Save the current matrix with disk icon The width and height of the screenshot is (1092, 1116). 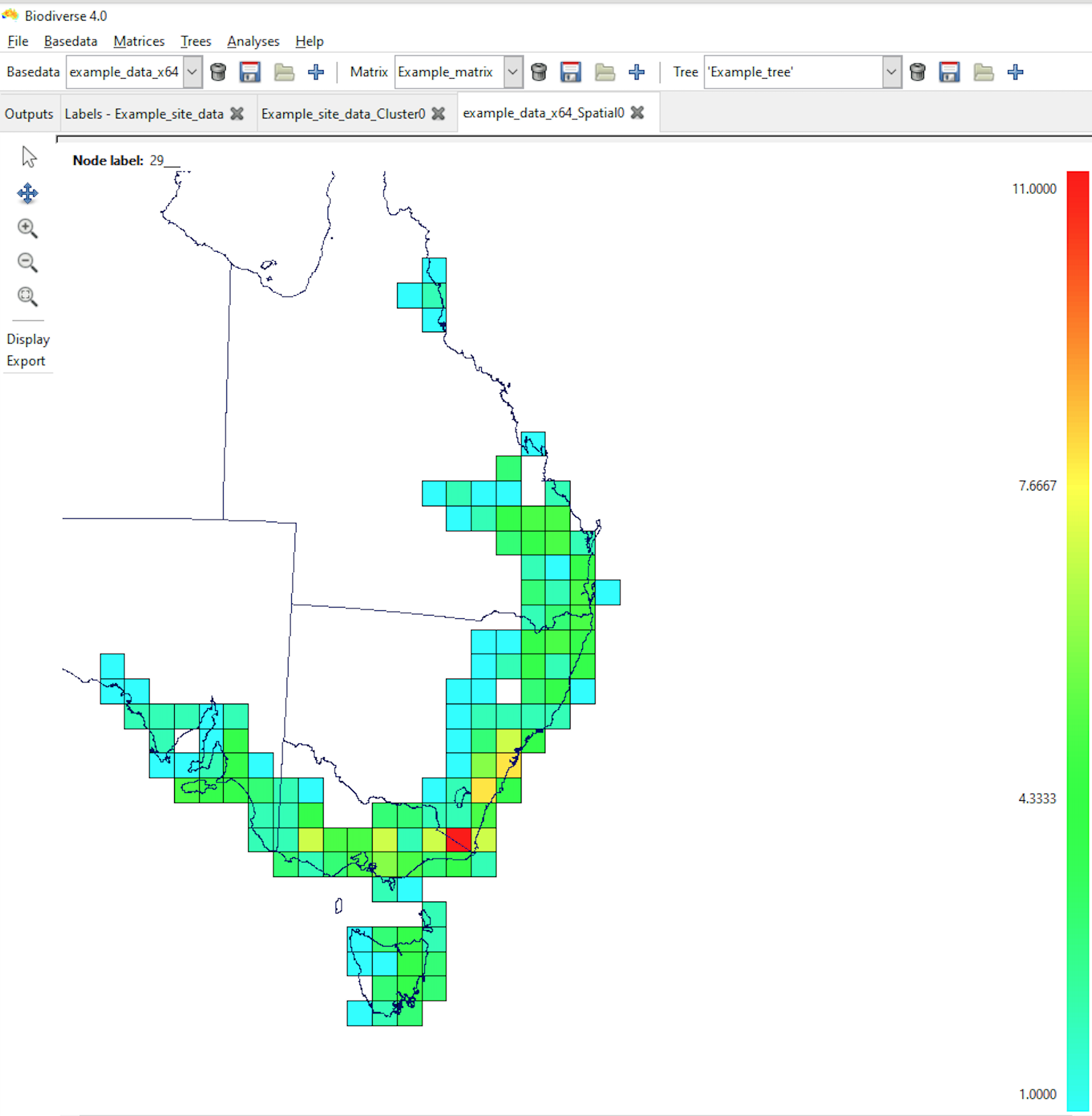click(570, 71)
